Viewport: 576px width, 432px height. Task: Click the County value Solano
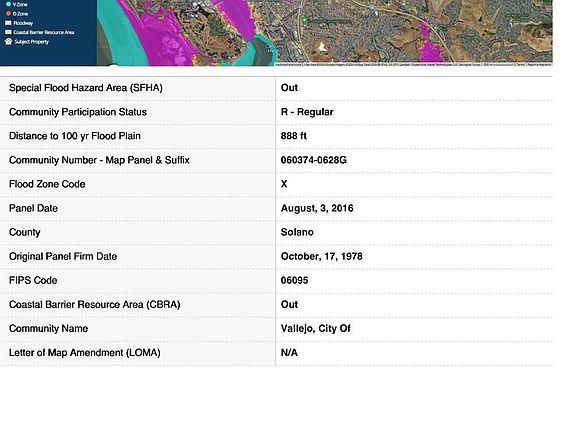297,232
